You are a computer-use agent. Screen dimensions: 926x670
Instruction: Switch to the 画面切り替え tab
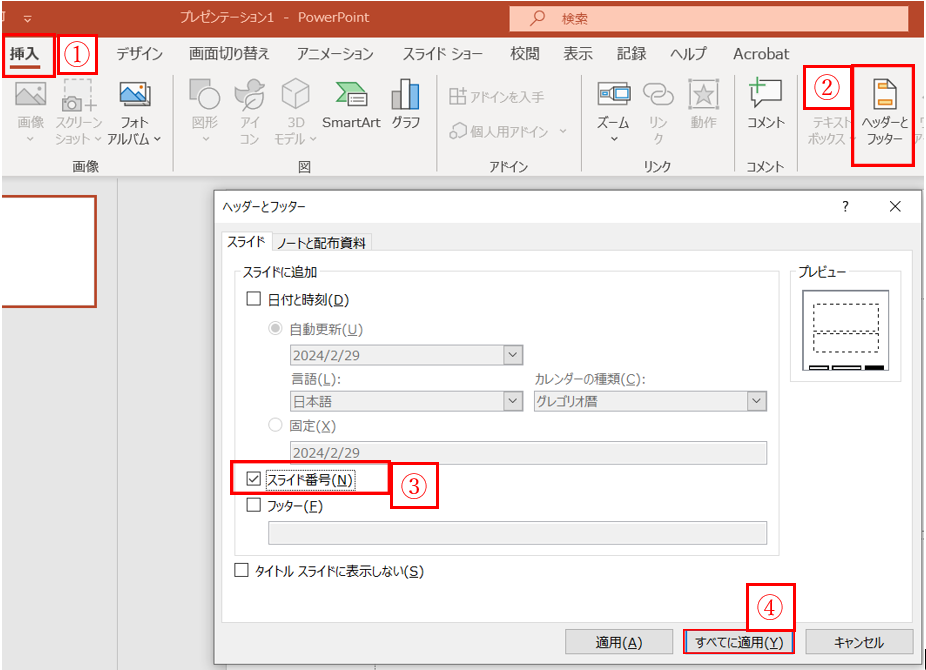(229, 54)
